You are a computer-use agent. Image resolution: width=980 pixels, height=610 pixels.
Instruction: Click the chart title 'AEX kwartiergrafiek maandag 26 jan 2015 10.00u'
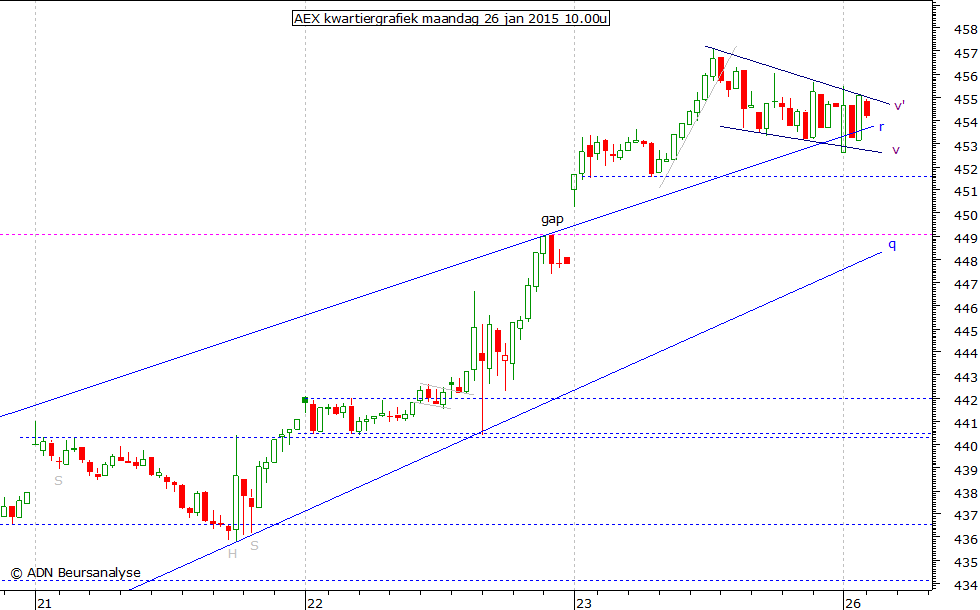click(451, 18)
